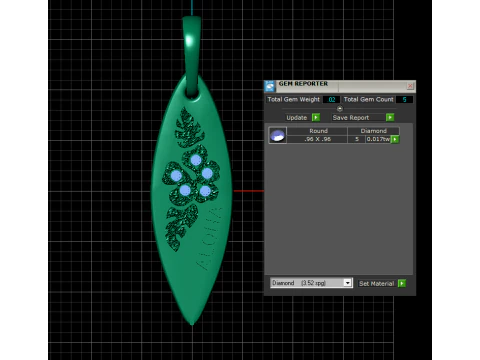The image size is (480, 360).
Task: Click the Set Material label button
Action: click(x=376, y=284)
